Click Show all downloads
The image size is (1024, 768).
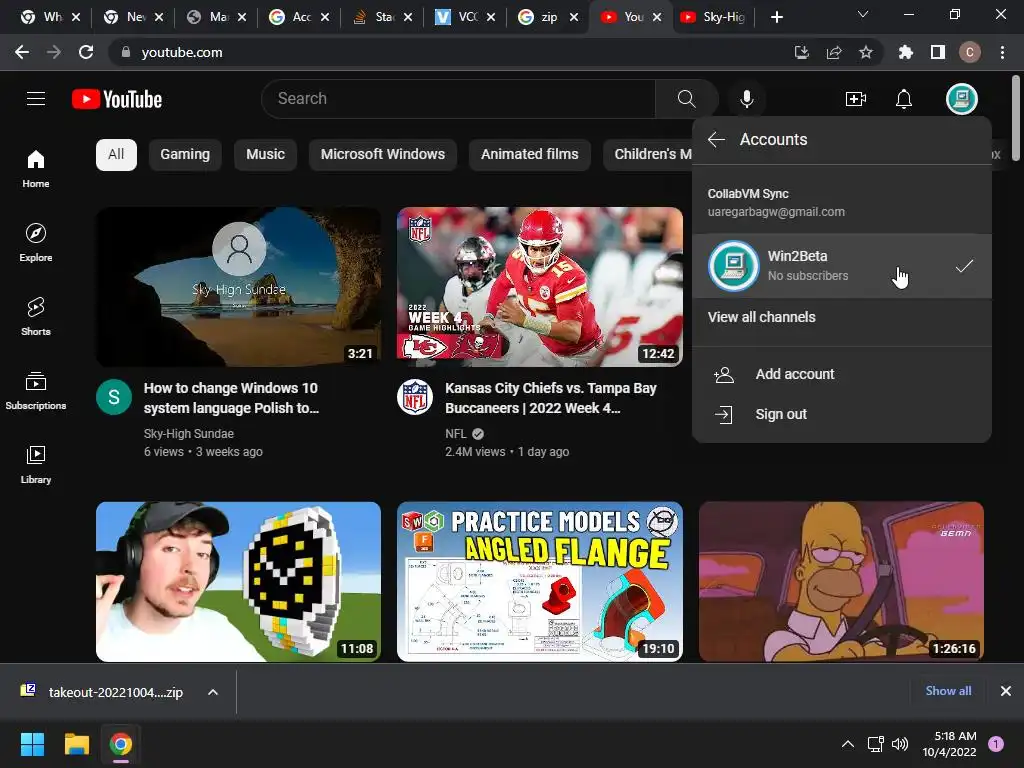tap(948, 691)
